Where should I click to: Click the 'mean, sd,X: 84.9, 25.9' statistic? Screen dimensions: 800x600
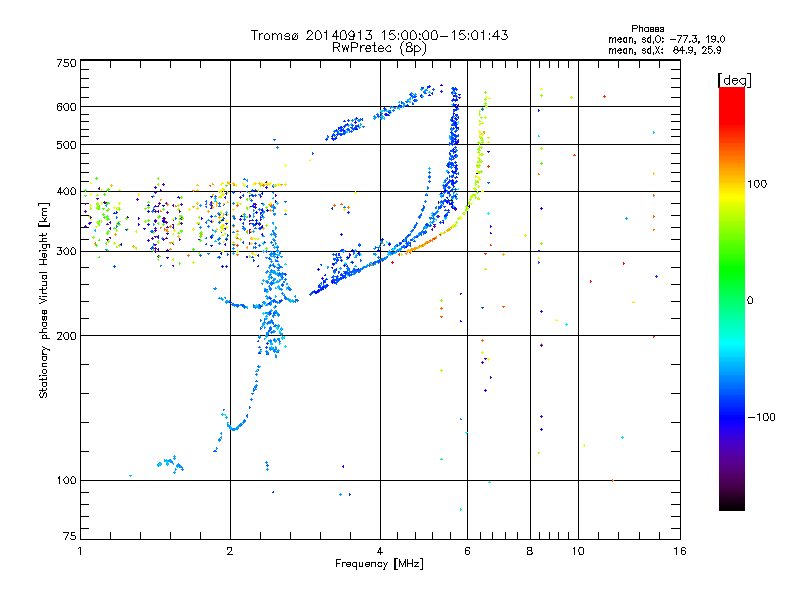point(664,50)
